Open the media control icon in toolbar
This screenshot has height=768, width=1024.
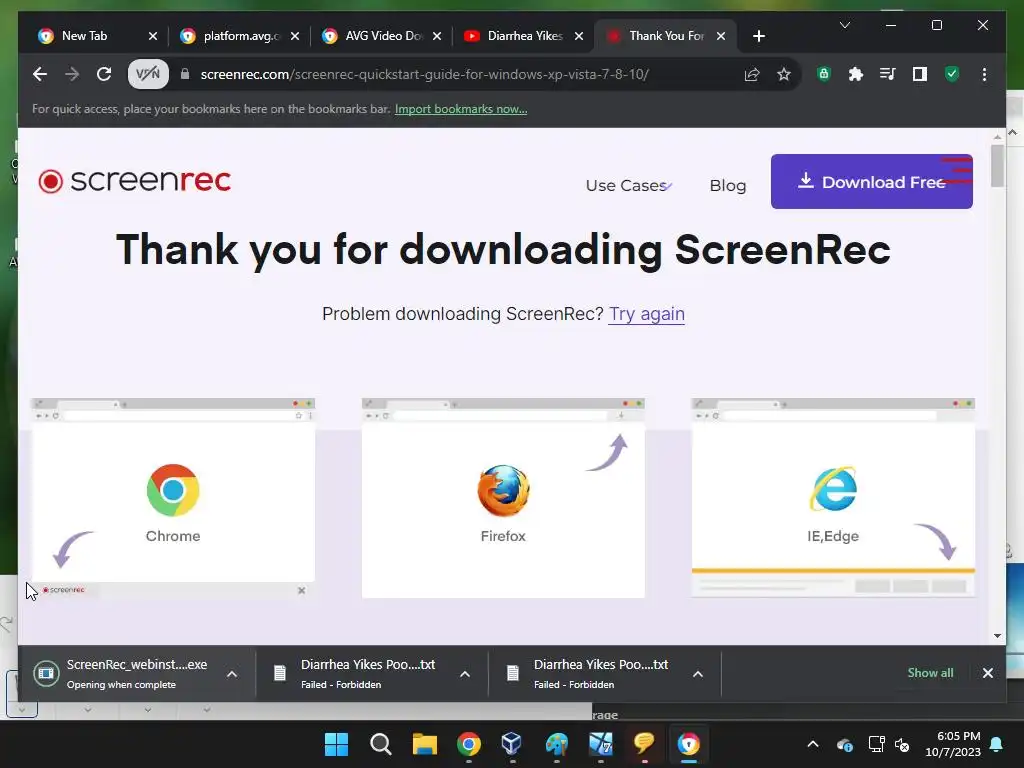[x=888, y=74]
